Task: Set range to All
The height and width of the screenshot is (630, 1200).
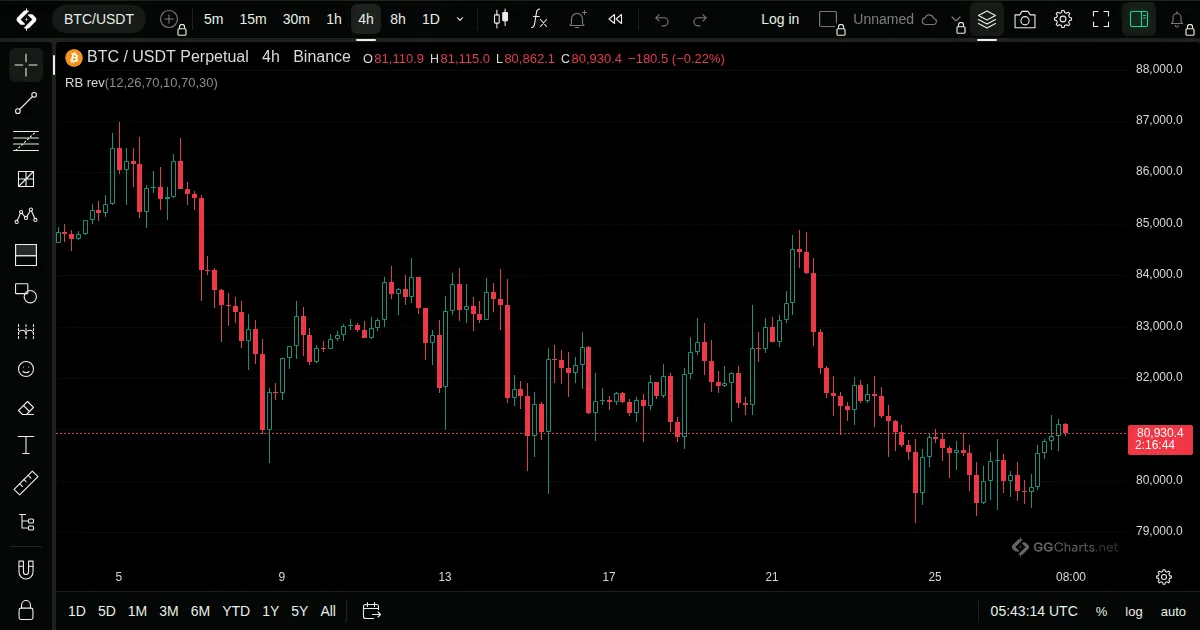Action: pos(328,611)
